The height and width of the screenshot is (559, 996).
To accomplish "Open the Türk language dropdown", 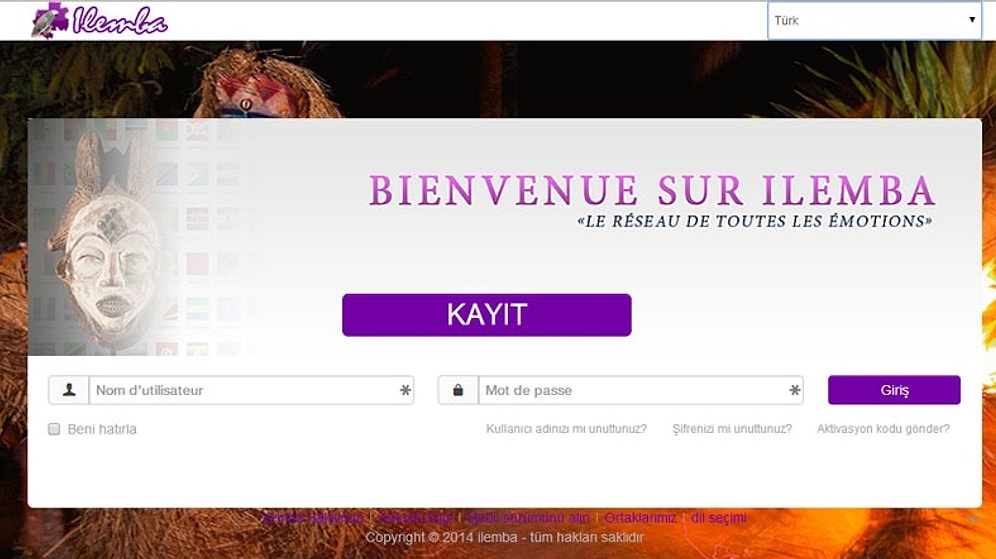I will (x=873, y=20).
